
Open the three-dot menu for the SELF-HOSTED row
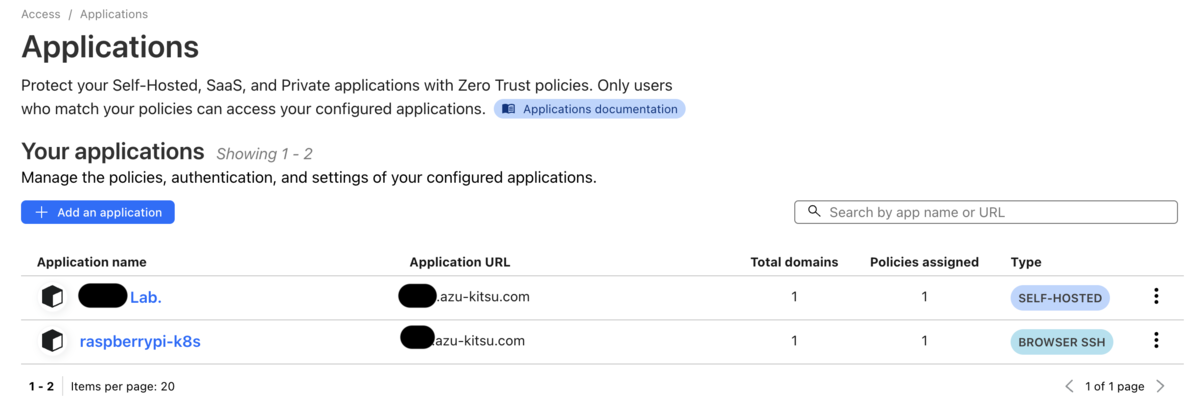pyautogui.click(x=1156, y=296)
